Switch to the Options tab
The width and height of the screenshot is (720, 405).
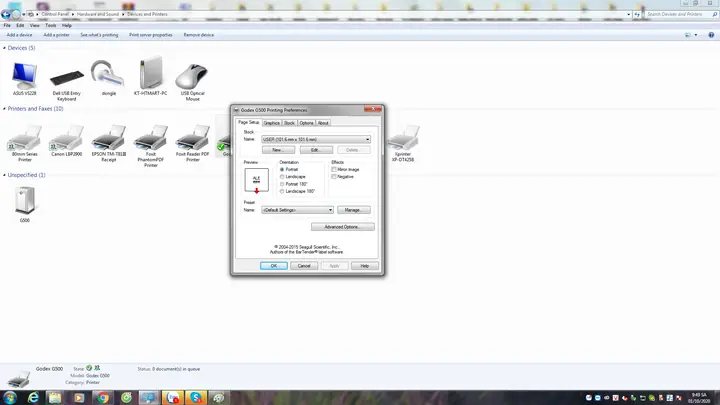306,123
